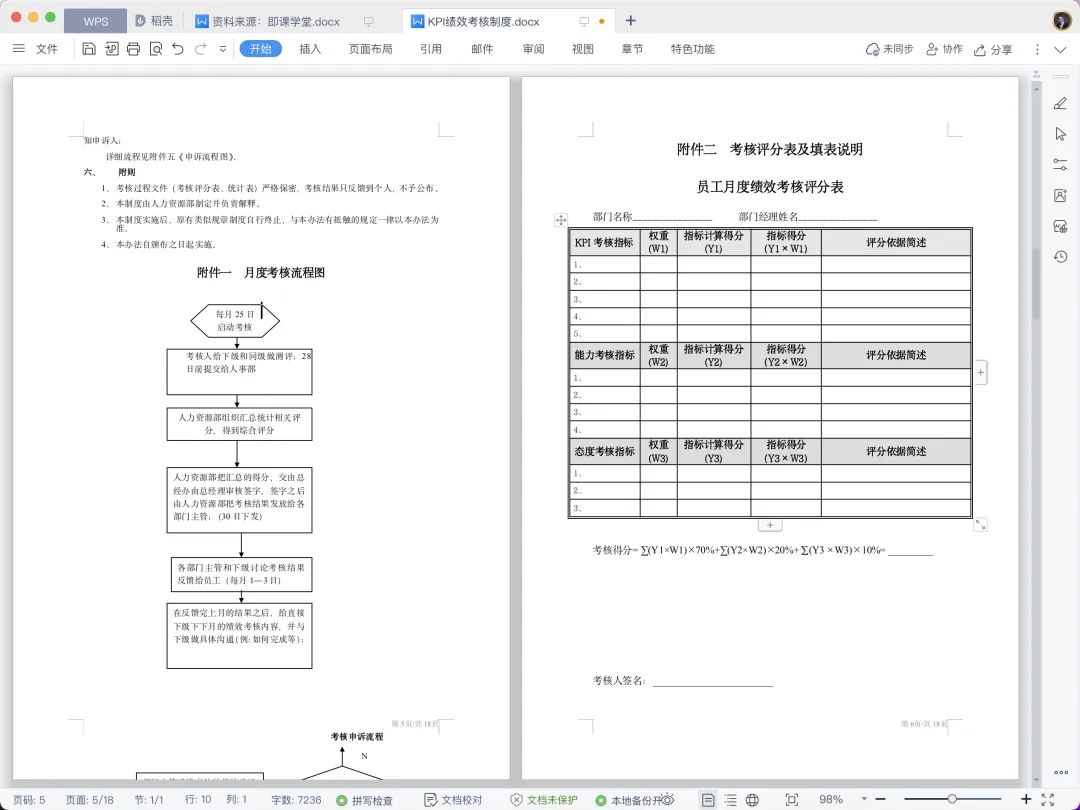Click the table move handle icon

click(561, 220)
